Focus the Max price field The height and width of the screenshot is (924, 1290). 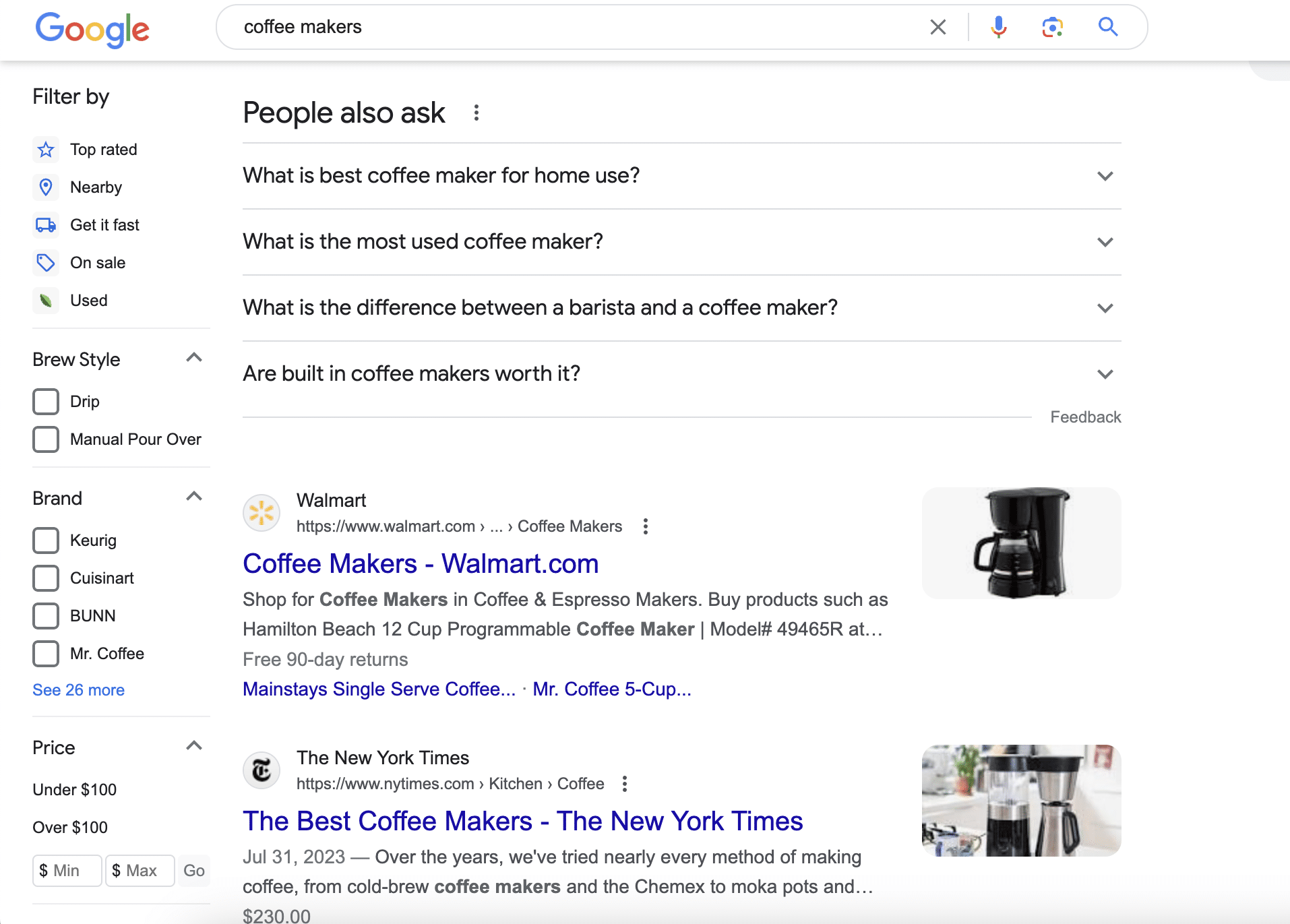point(140,871)
